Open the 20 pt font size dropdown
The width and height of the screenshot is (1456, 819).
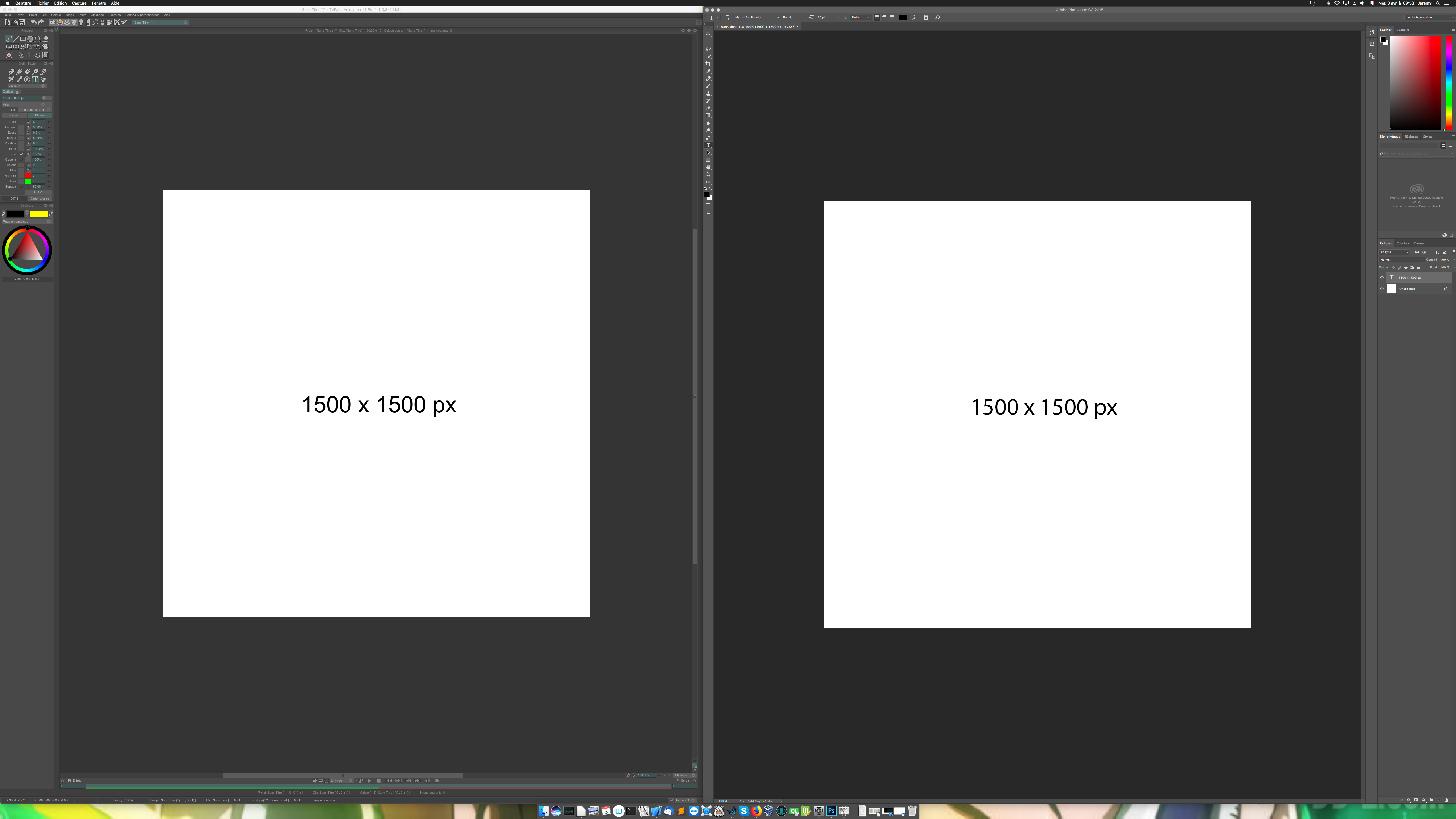(x=828, y=18)
